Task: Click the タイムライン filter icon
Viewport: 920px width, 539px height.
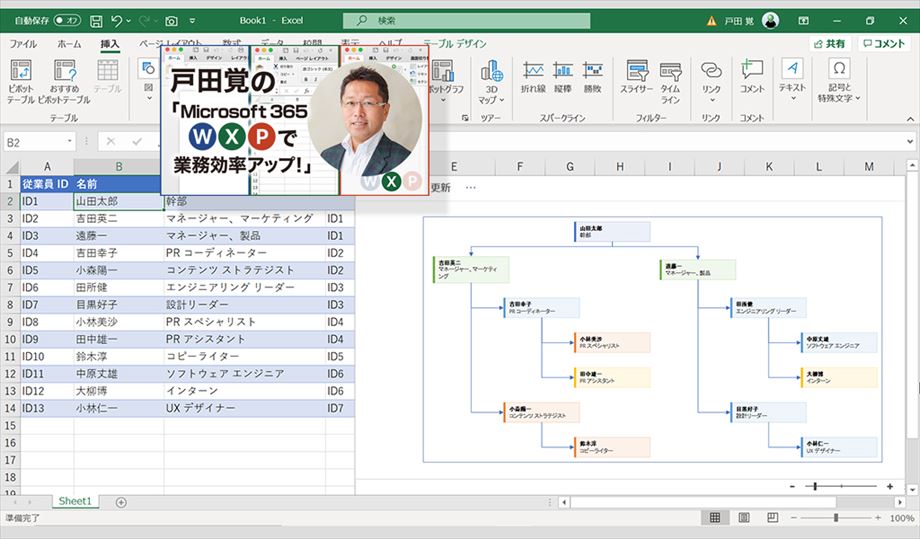Action: pyautogui.click(x=670, y=82)
